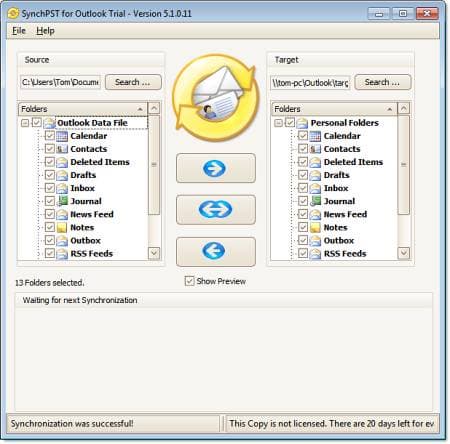Viewport: 450px width, 444px height.
Task: Uncheck Deleted Items in Target folder list
Action: tap(303, 162)
